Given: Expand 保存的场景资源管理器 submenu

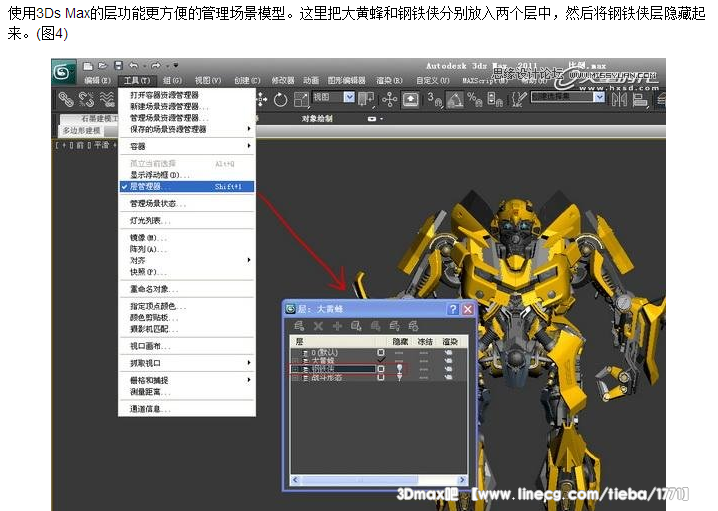Looking at the screenshot, I should click(x=187, y=129).
